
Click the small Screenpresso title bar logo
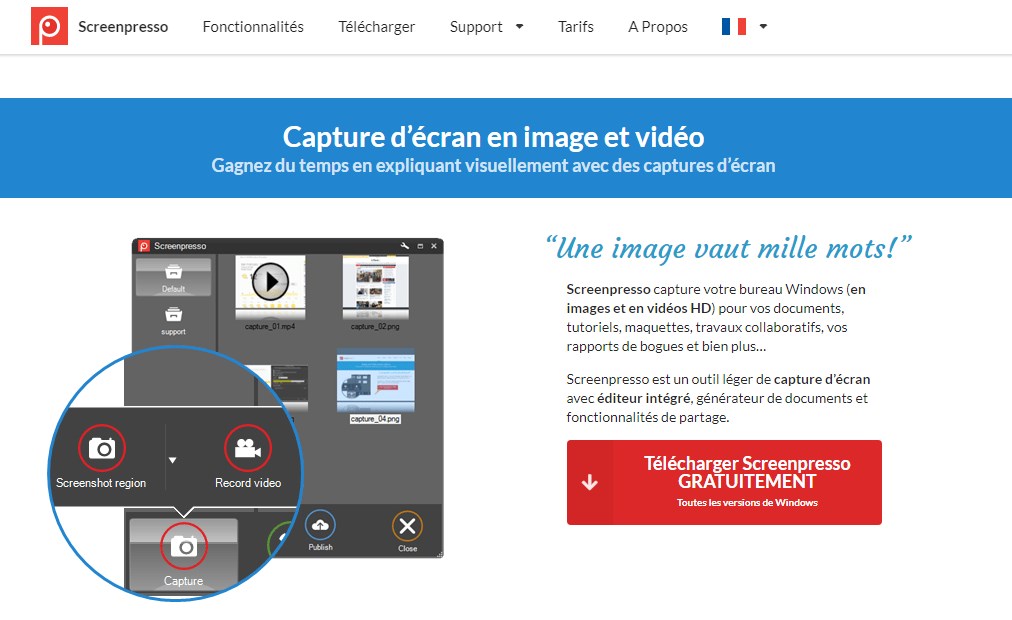pos(144,246)
